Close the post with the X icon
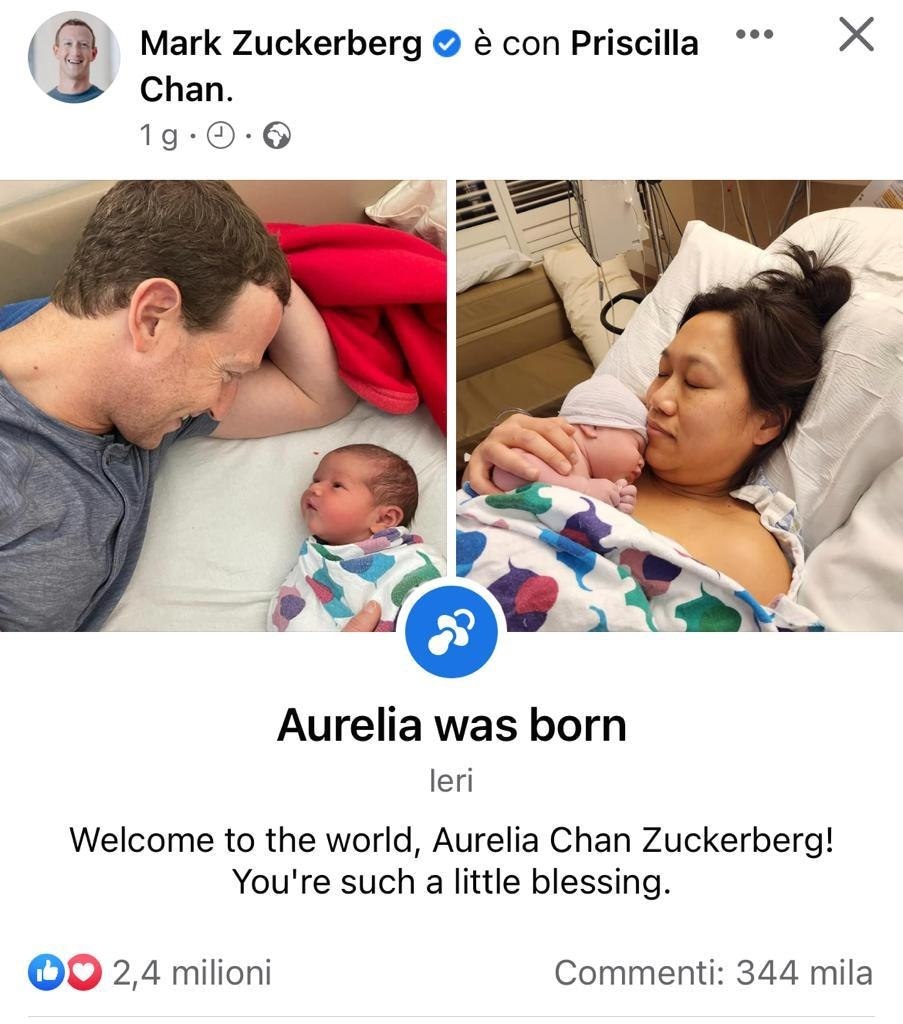The image size is (903, 1024). 856,35
